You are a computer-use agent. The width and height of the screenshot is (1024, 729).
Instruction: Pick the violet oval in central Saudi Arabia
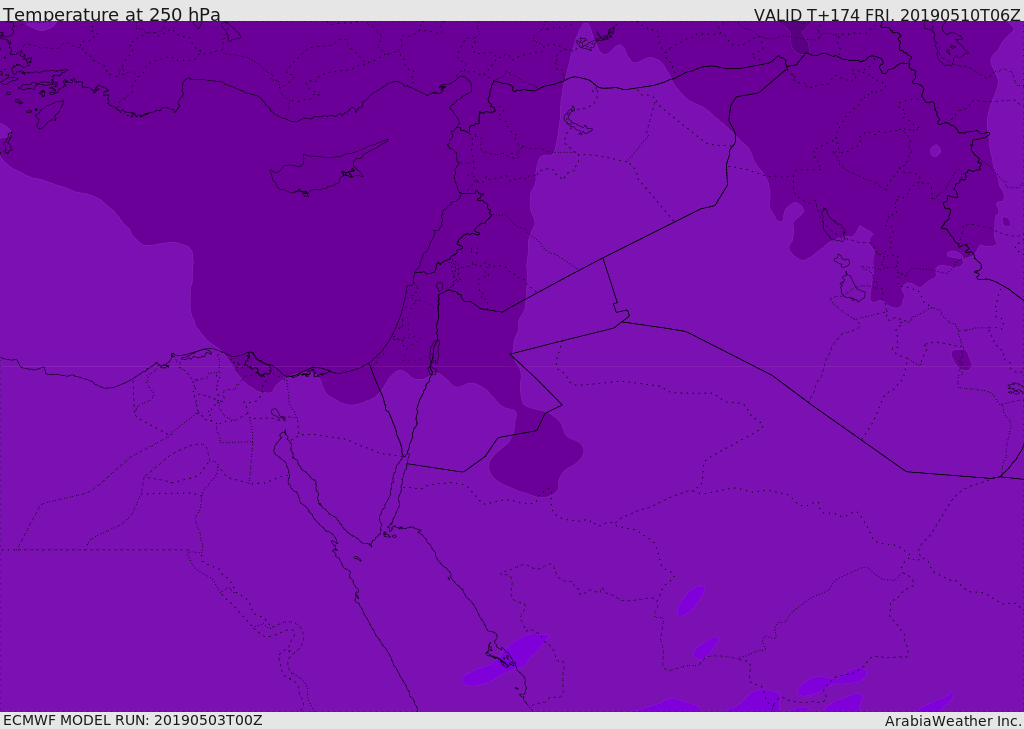click(x=690, y=601)
